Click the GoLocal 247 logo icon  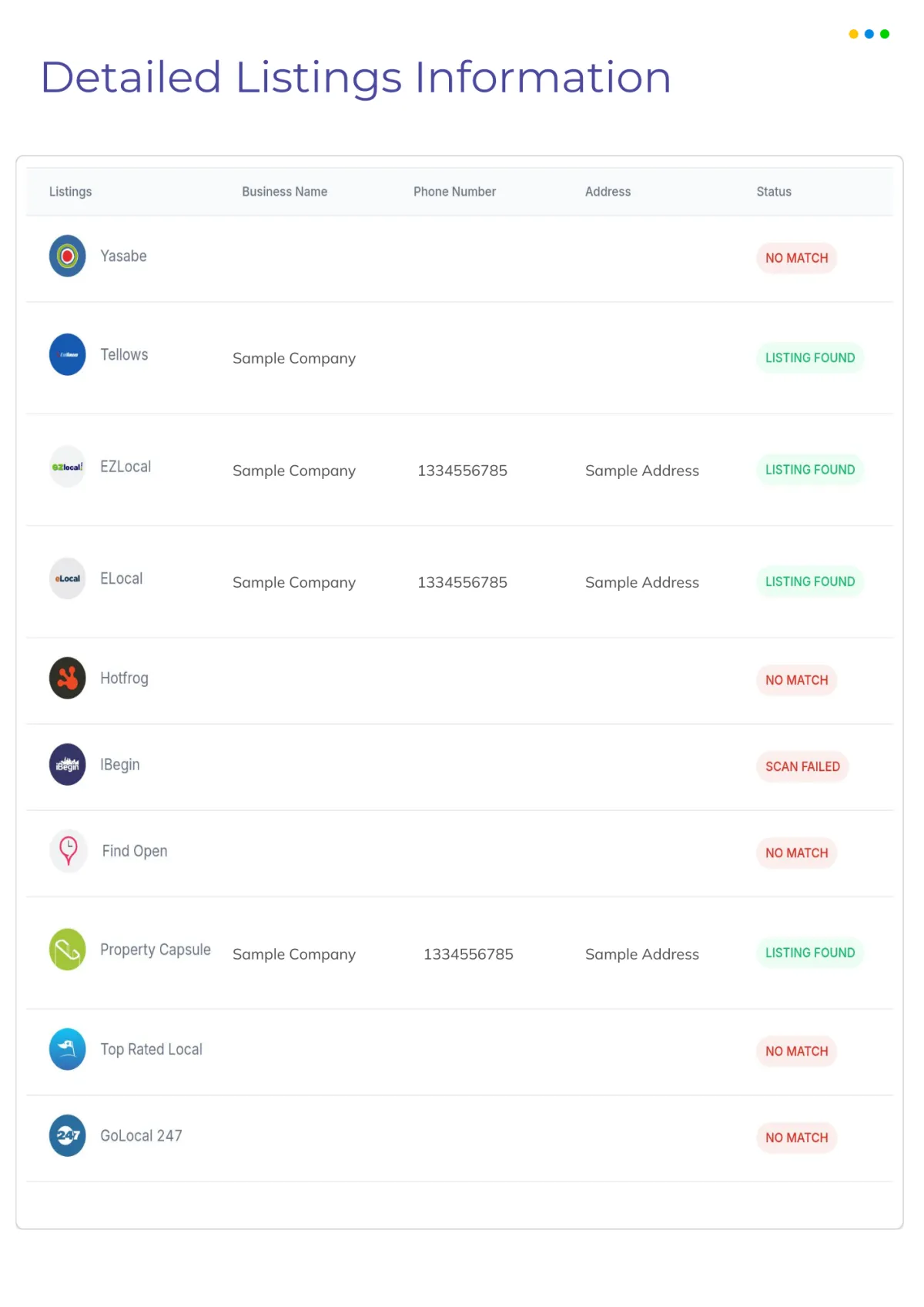click(x=68, y=1135)
